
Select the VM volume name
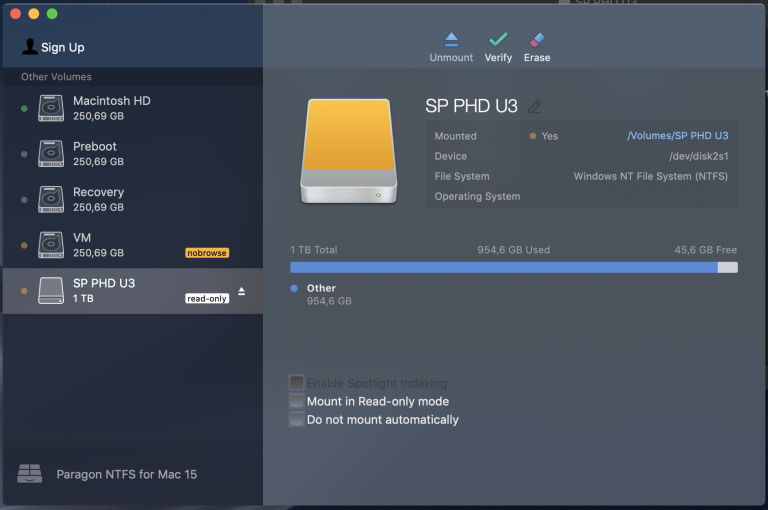point(82,238)
